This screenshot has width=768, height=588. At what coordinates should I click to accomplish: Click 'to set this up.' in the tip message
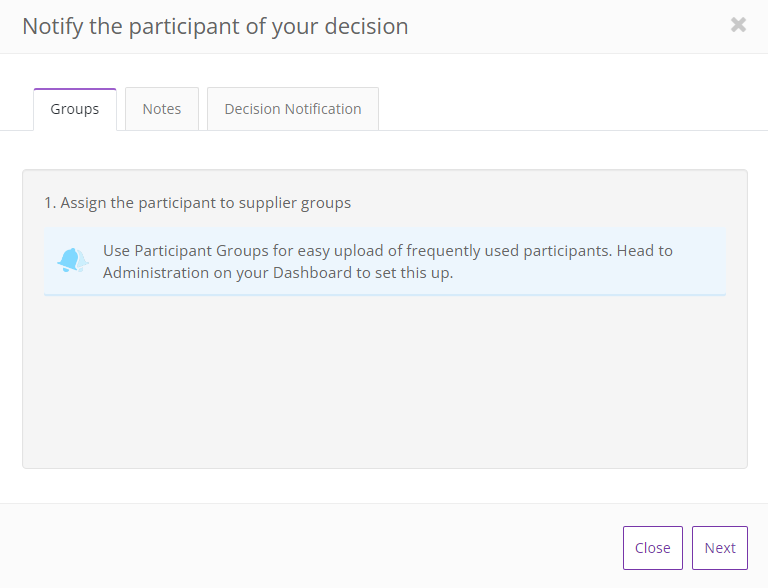pyautogui.click(x=404, y=273)
